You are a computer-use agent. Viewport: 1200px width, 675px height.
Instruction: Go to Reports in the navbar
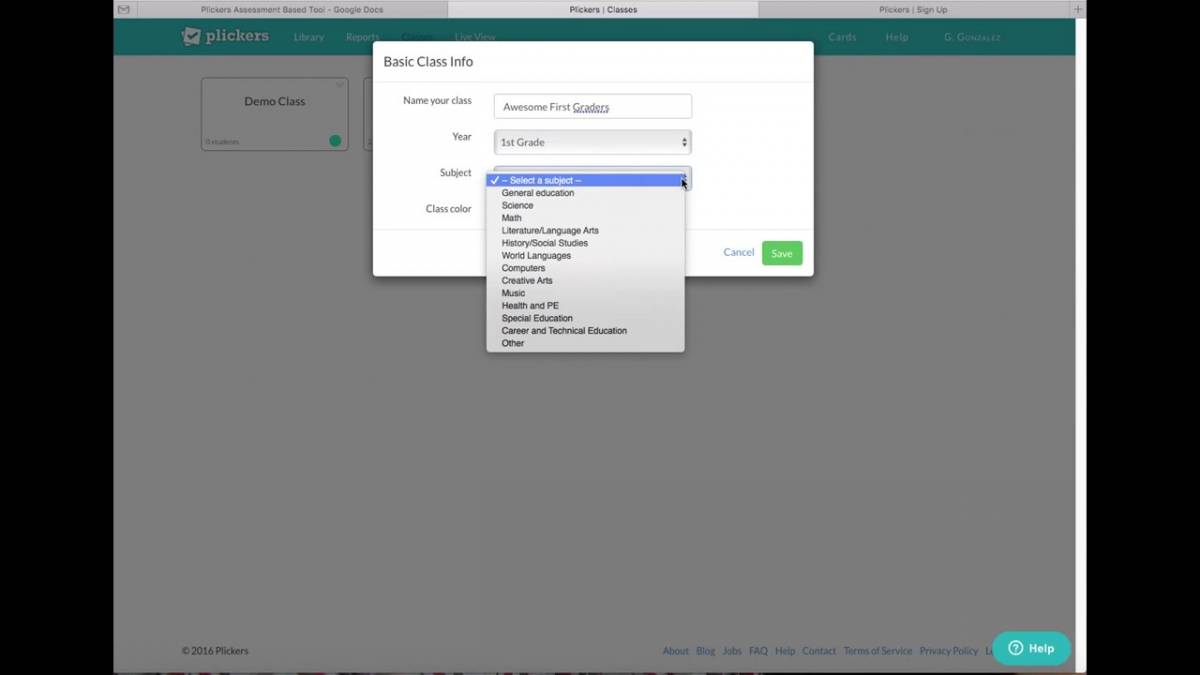(362, 37)
